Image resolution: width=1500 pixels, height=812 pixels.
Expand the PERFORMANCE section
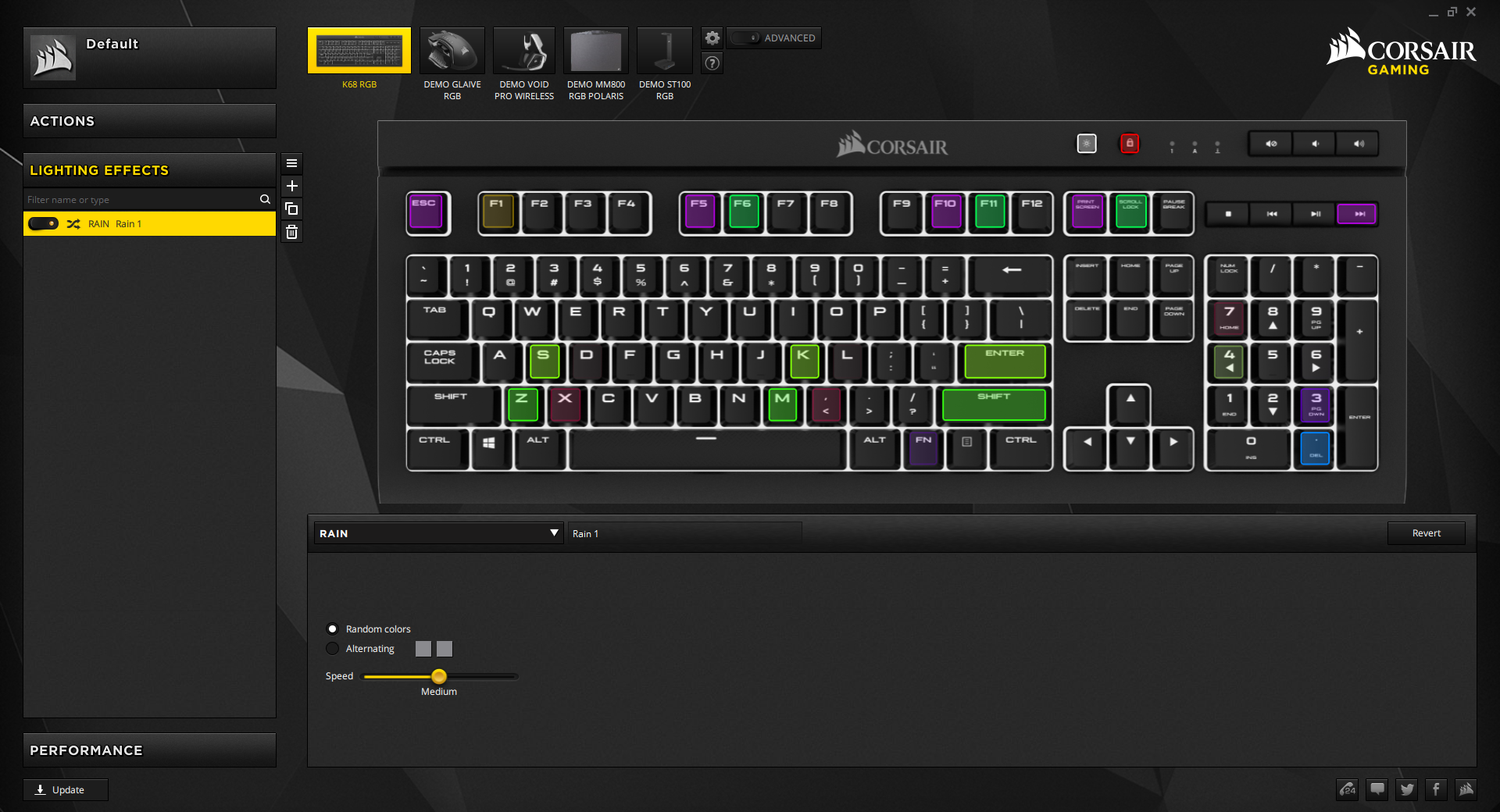pyautogui.click(x=149, y=750)
